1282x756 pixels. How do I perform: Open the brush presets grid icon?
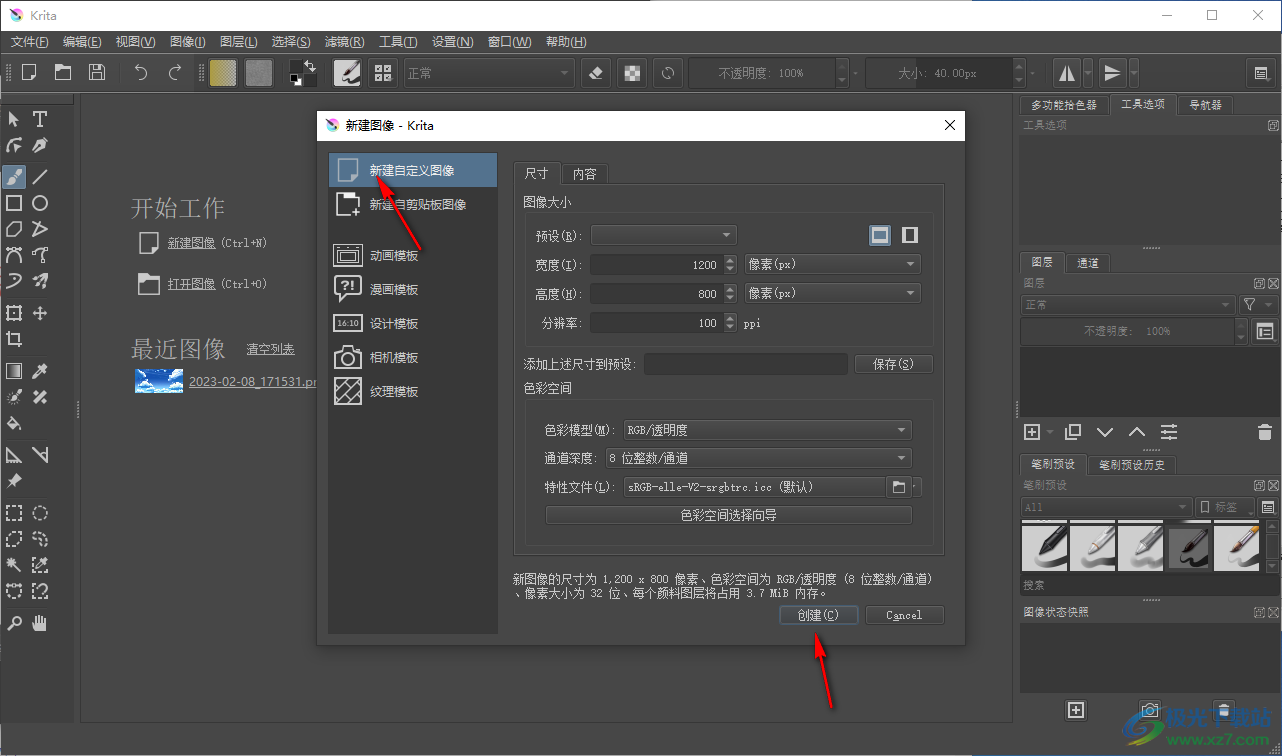[382, 72]
